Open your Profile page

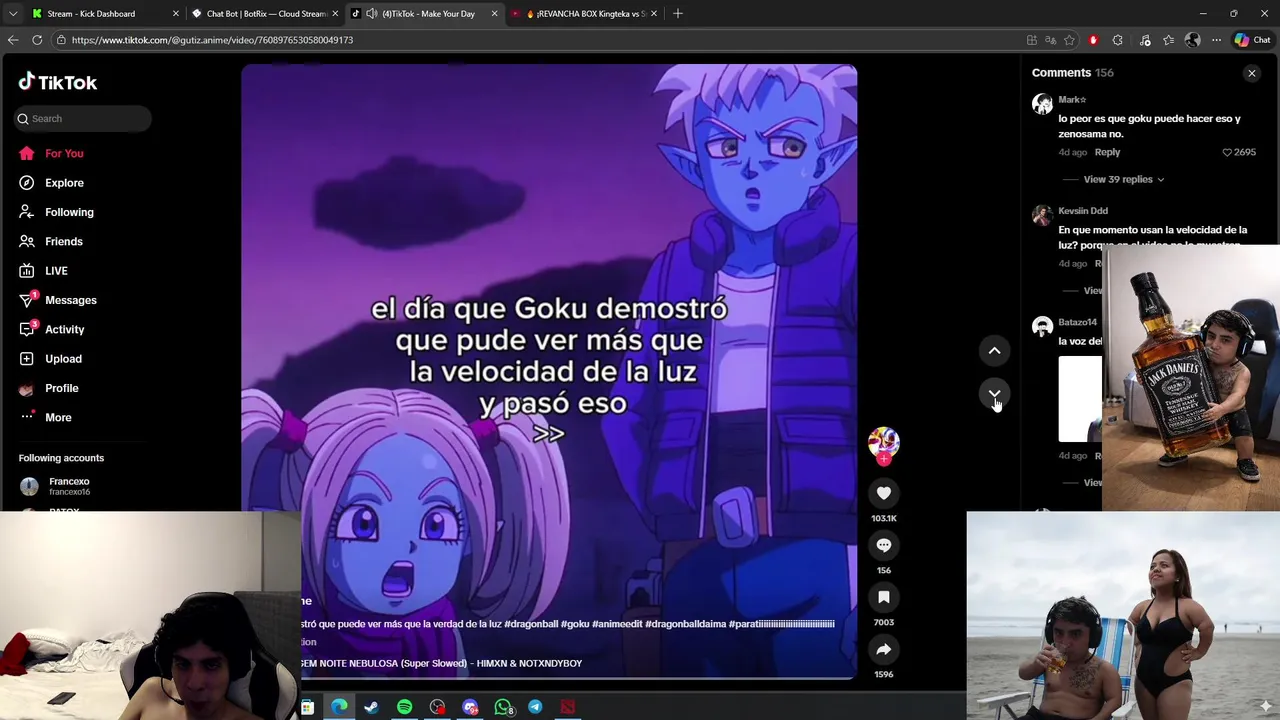pos(61,388)
